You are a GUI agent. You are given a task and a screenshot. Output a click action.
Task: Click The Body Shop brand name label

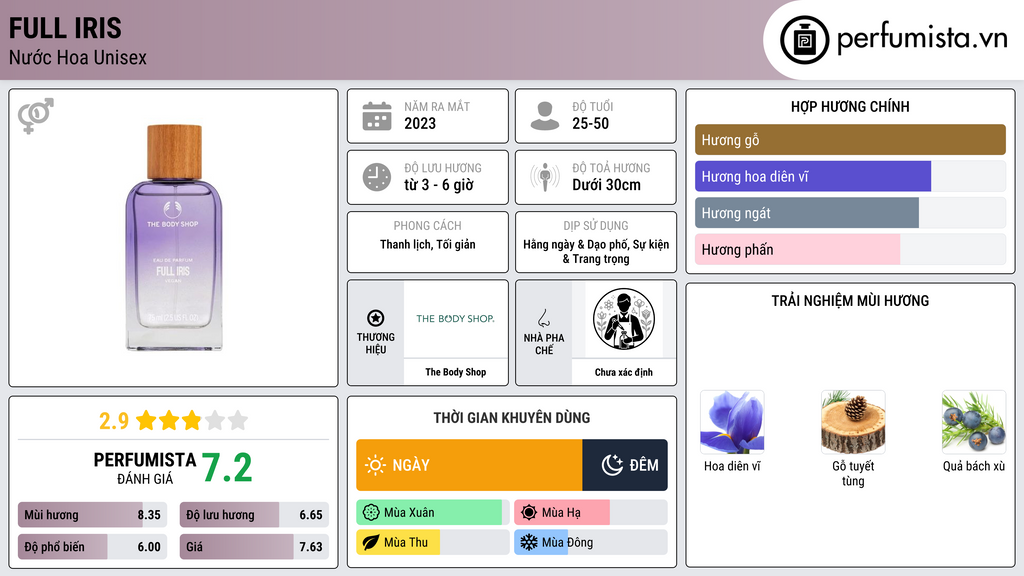pos(456,372)
